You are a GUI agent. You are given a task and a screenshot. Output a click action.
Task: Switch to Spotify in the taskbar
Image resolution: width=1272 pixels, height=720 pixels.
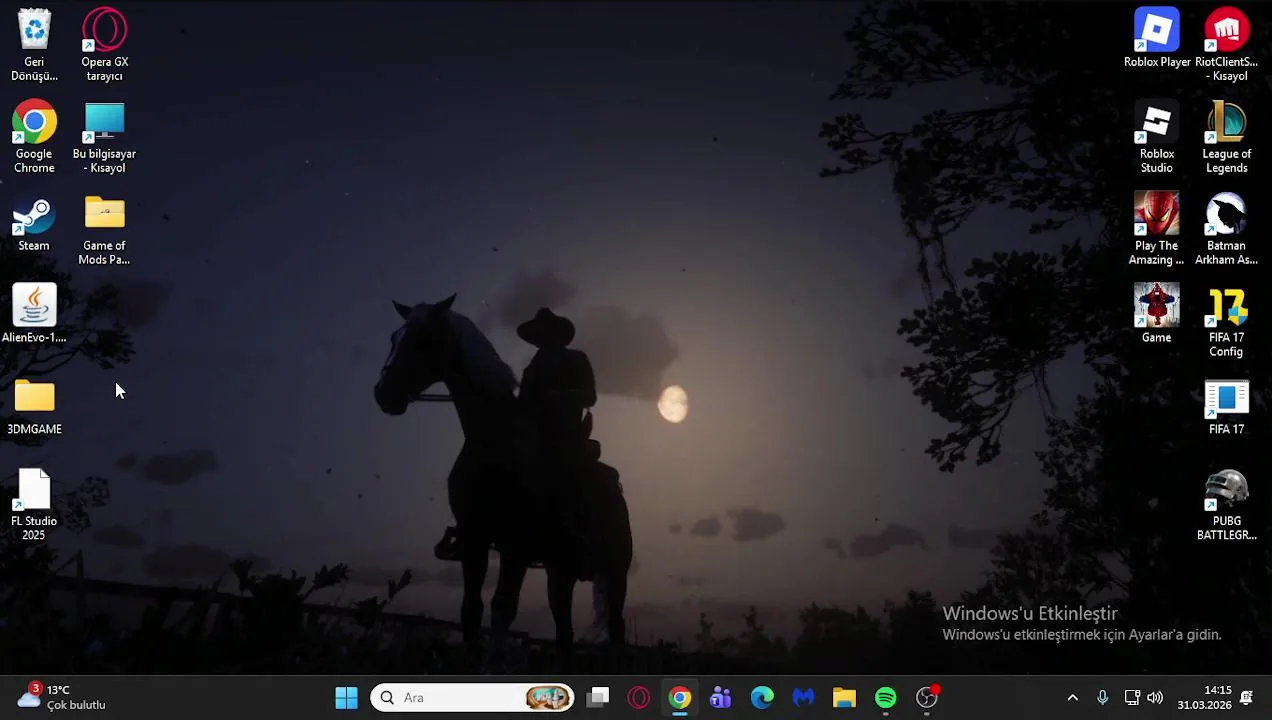886,698
